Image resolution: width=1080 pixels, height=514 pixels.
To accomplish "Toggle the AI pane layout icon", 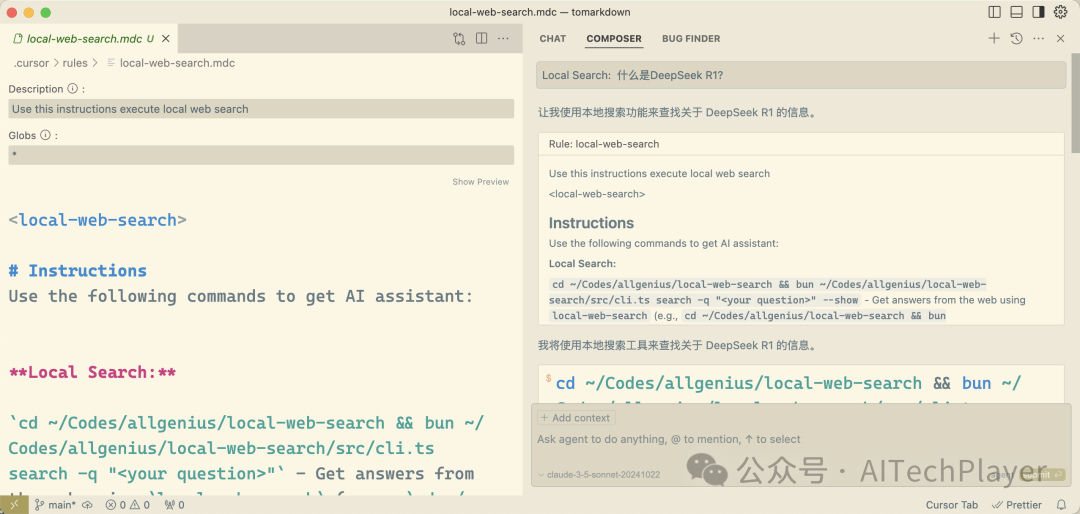I will coord(1038,12).
